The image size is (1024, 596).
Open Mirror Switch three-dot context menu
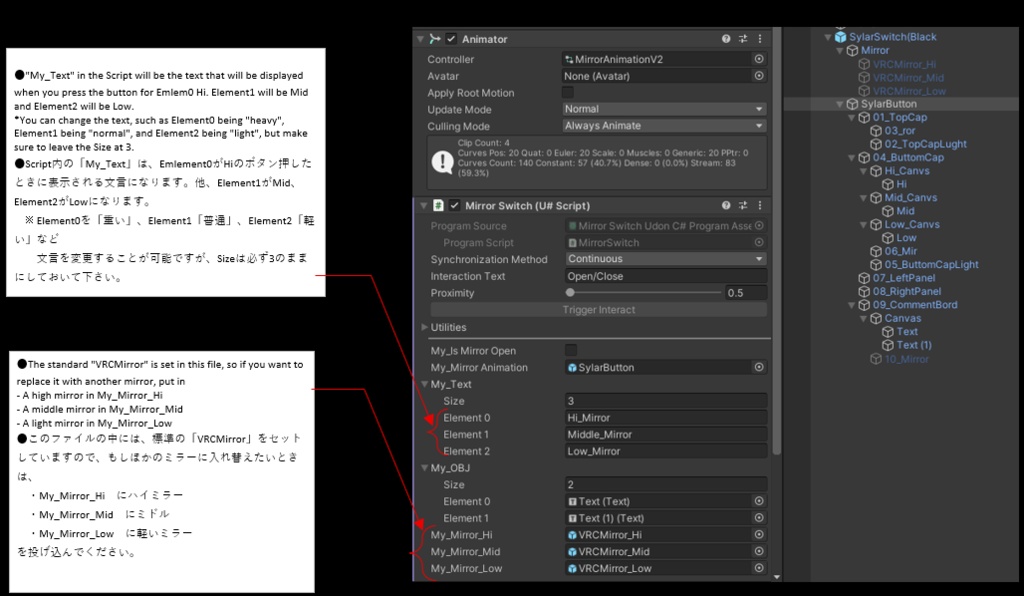(760, 205)
